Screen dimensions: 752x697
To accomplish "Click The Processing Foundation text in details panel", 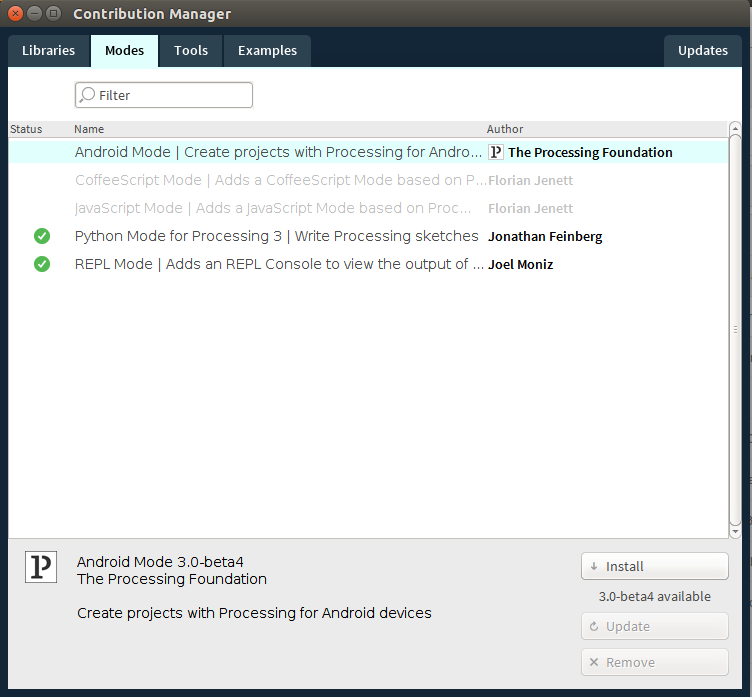I will 172,579.
